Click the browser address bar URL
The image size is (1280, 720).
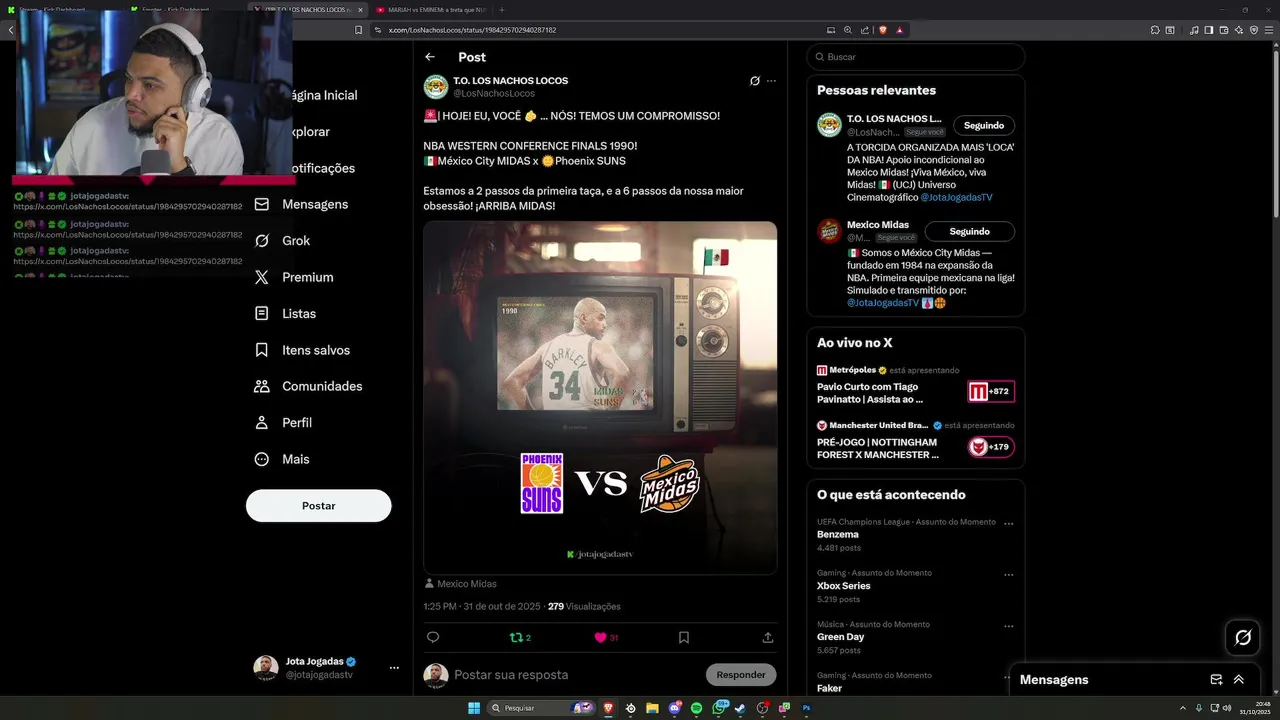(471, 30)
